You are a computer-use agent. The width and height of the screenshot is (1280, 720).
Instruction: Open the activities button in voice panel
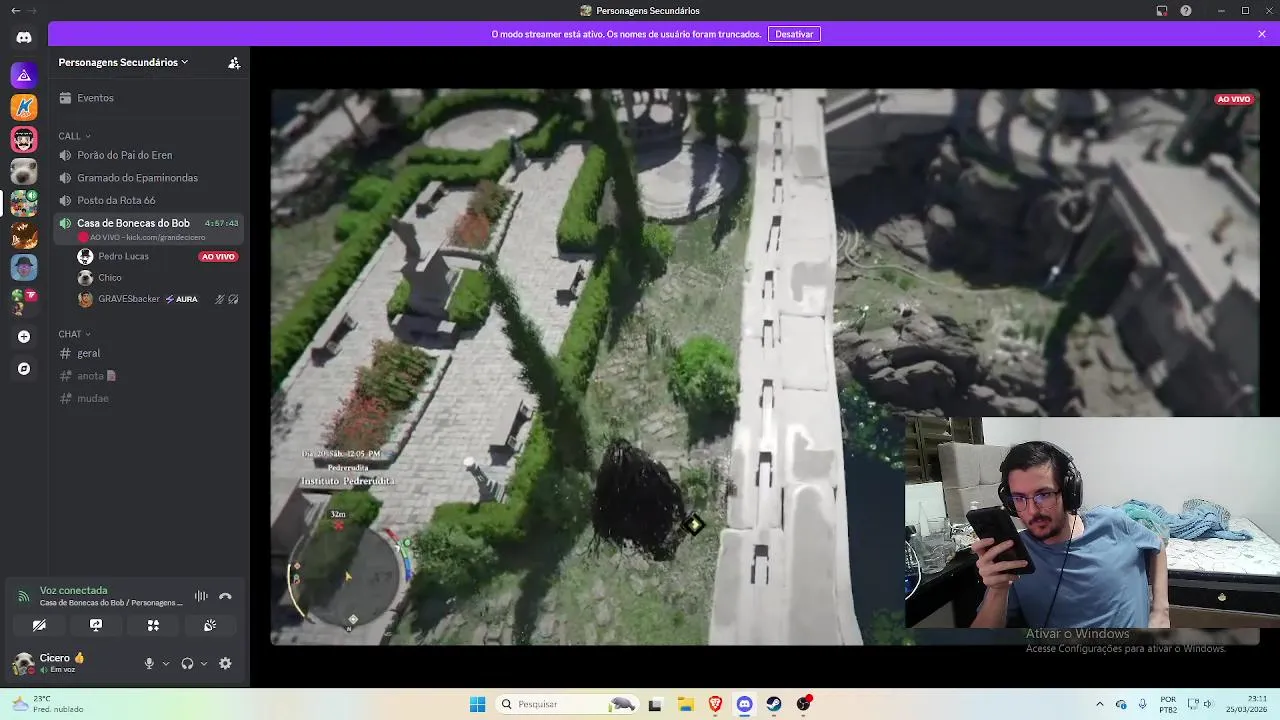(x=153, y=625)
